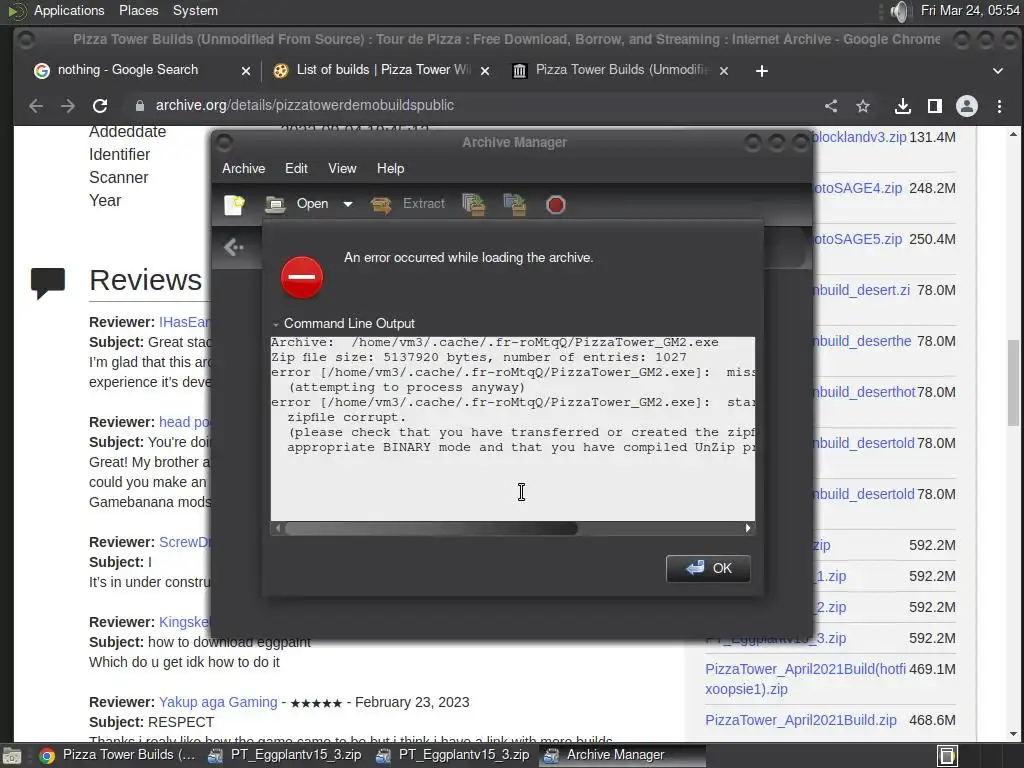Screen dimensions: 1024x768
Task: Open the blocklandv3.zip download link
Action: (x=859, y=137)
